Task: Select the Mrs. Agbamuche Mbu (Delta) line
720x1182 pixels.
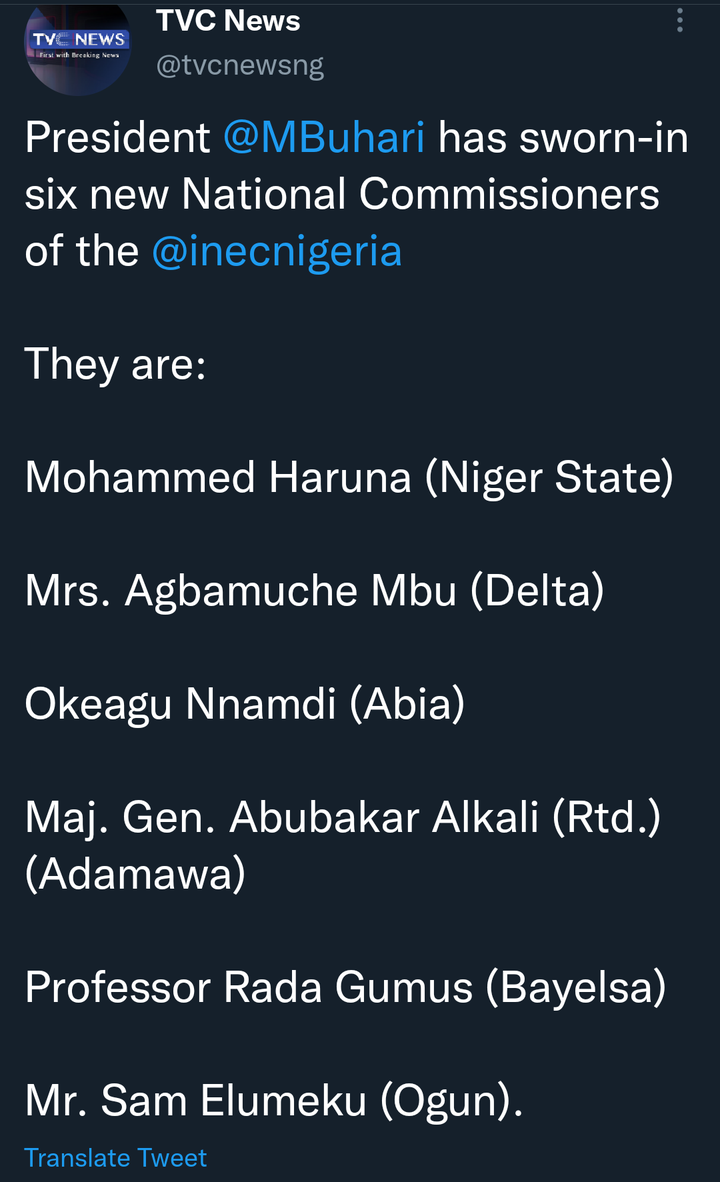Action: pos(314,591)
